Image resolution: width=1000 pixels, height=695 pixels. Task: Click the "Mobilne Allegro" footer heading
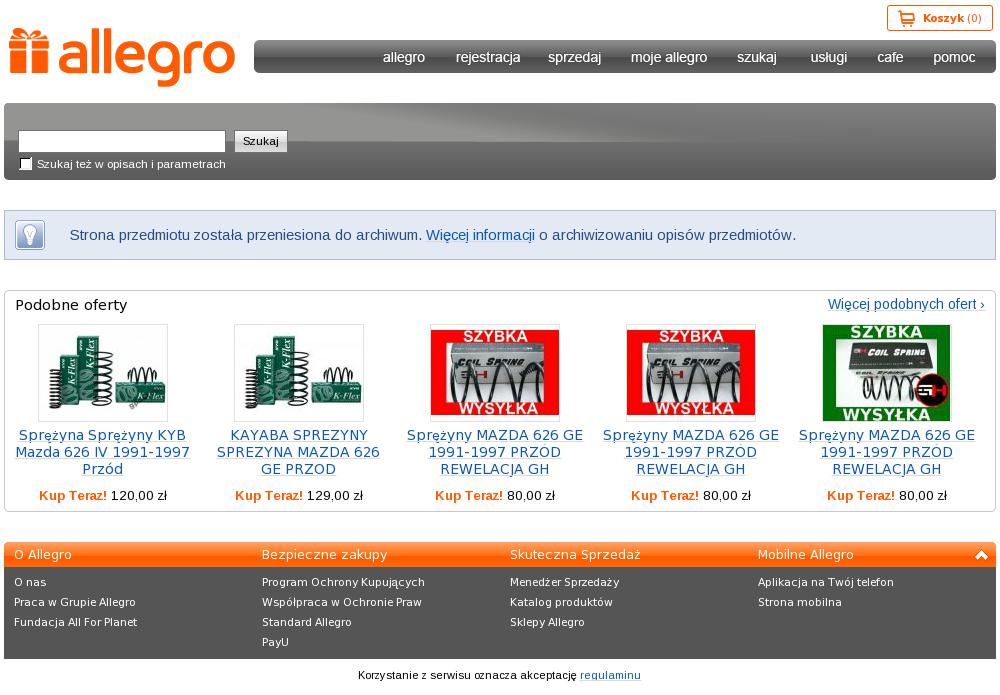(805, 555)
